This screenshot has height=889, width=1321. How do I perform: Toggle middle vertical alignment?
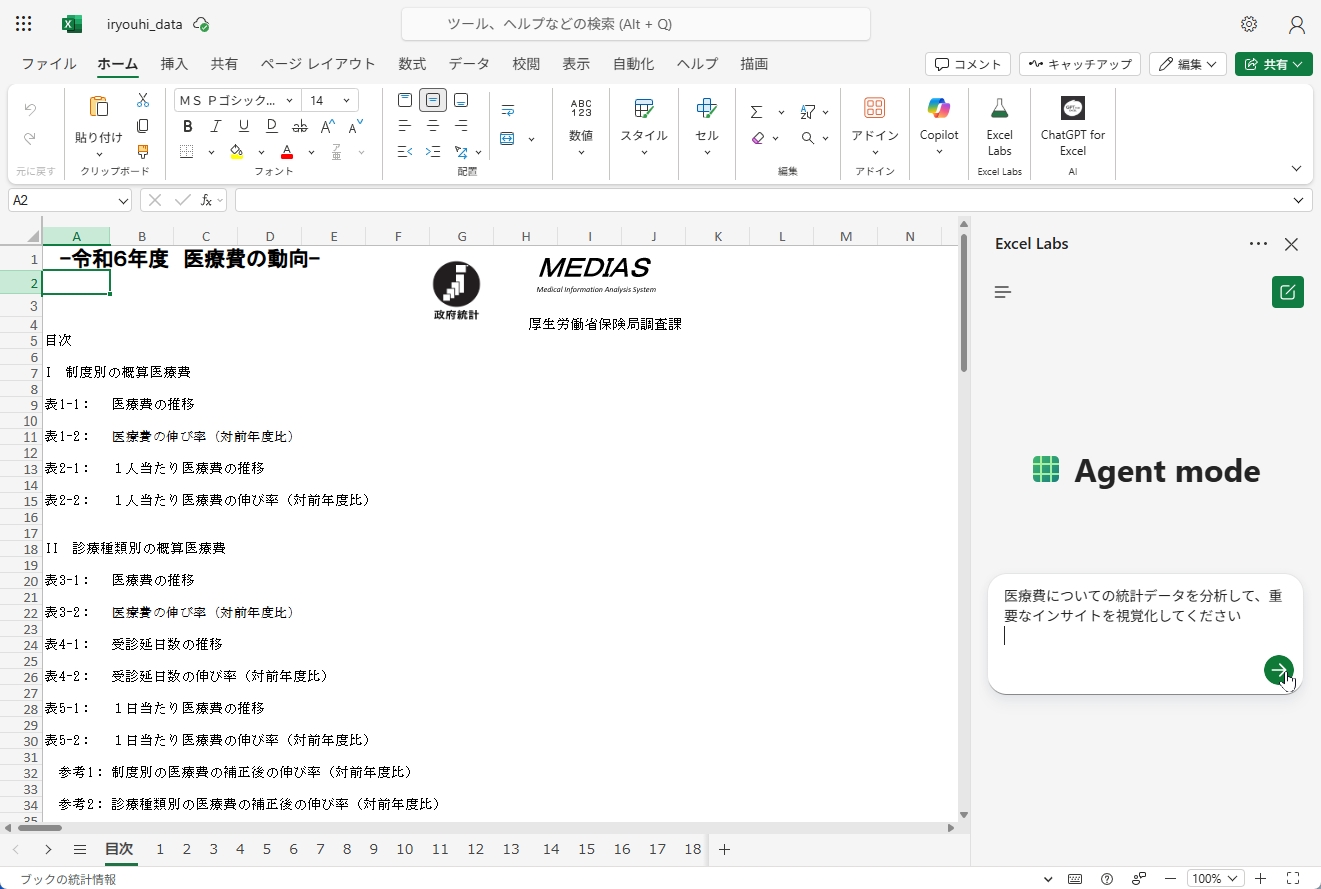433,100
